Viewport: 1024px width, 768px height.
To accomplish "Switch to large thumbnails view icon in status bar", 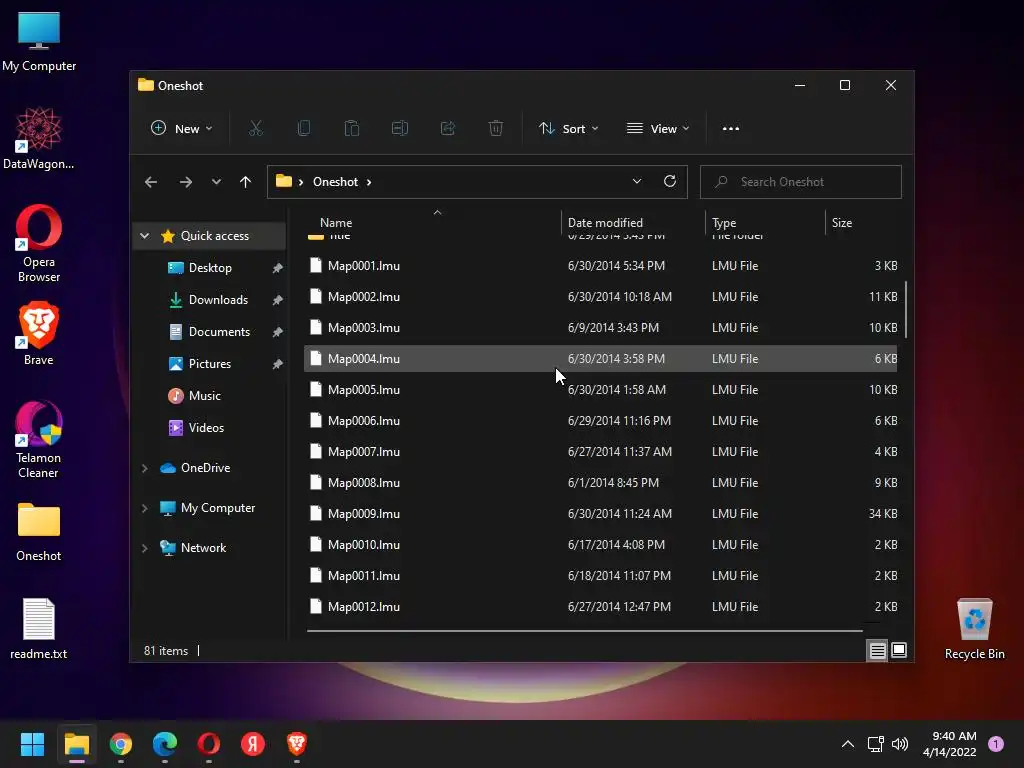I will pos(899,650).
